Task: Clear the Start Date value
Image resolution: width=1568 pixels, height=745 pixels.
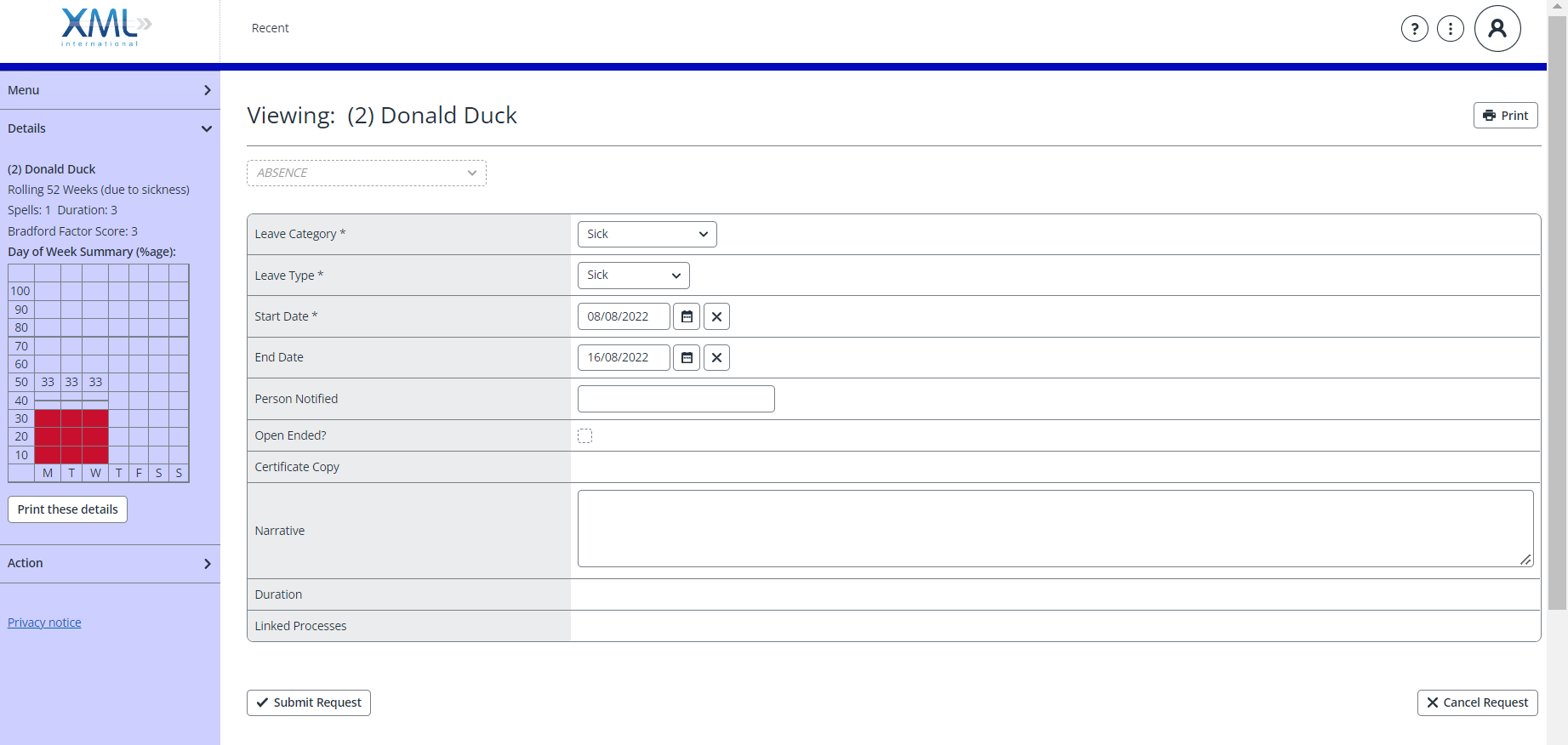Action: (x=716, y=316)
